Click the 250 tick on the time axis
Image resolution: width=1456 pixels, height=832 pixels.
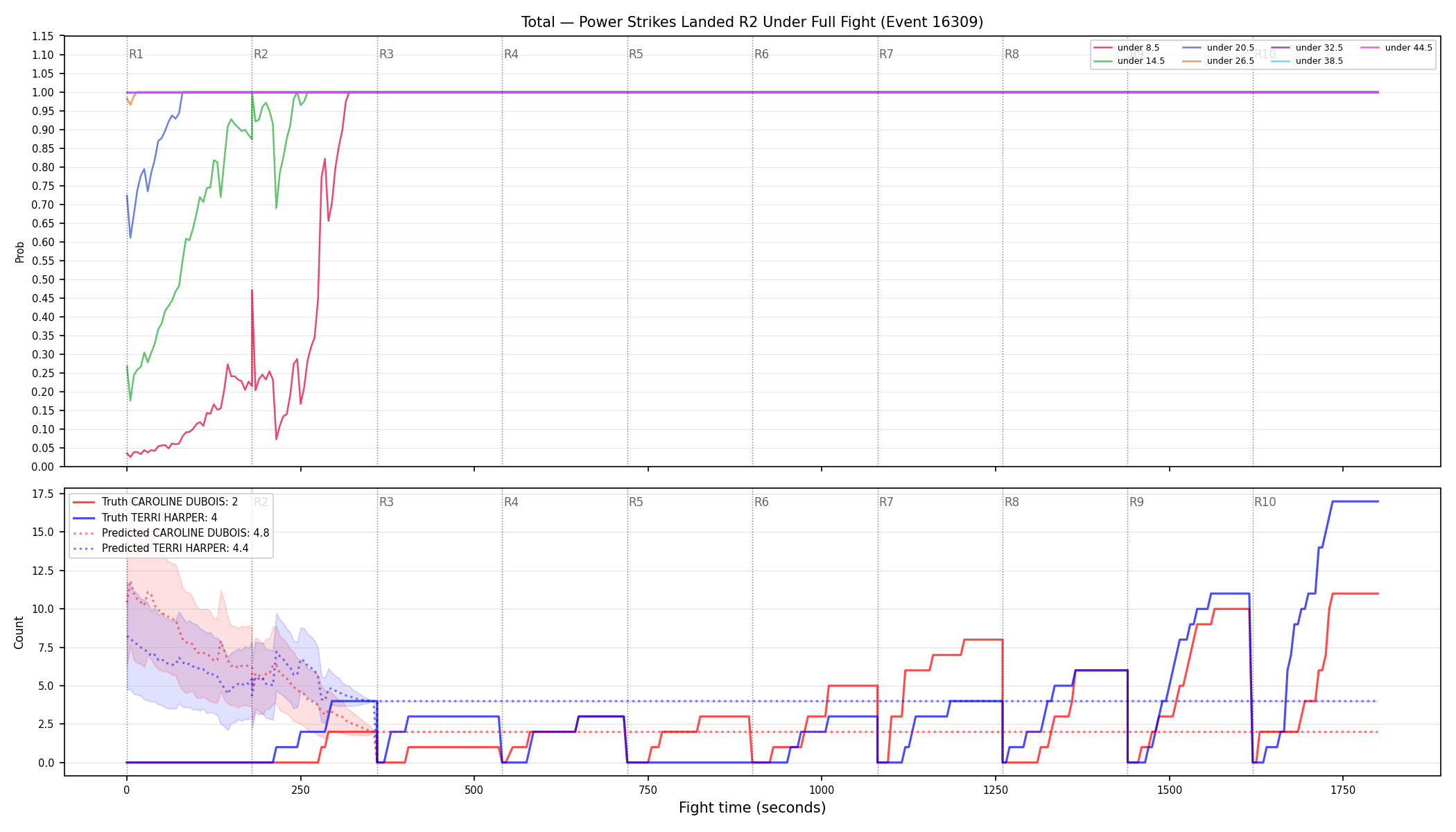(300, 790)
